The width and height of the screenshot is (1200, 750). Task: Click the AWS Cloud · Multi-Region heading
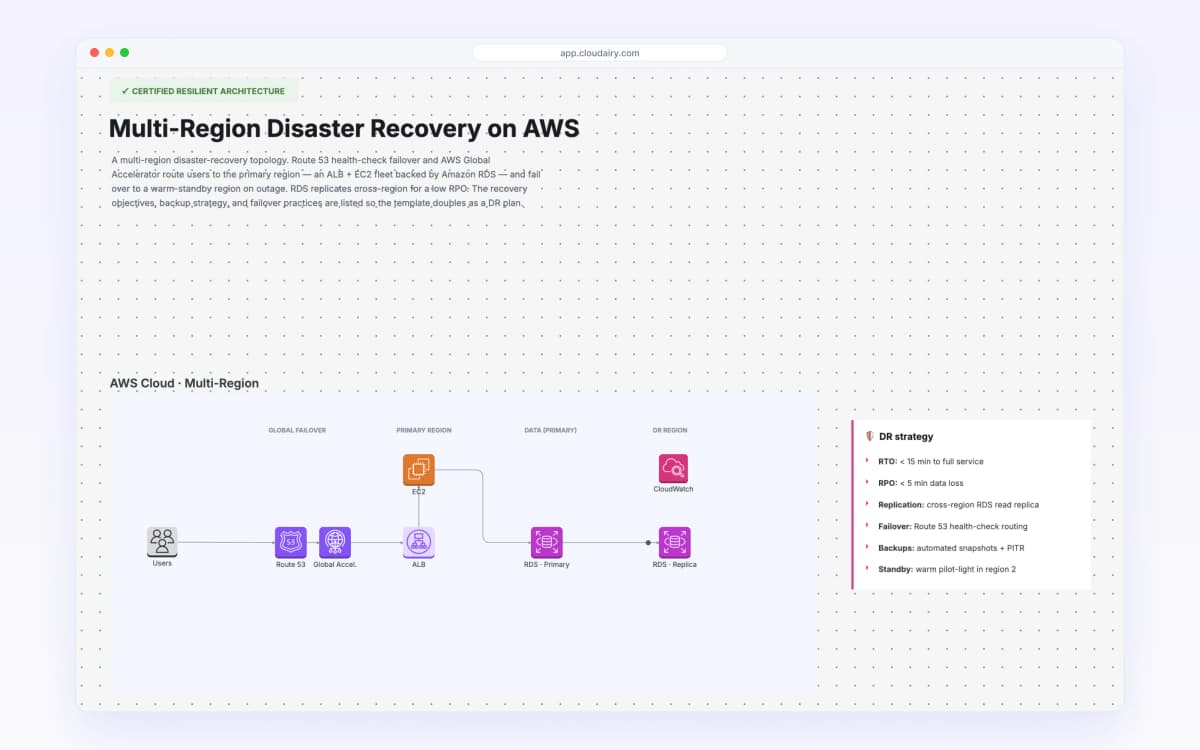point(184,383)
